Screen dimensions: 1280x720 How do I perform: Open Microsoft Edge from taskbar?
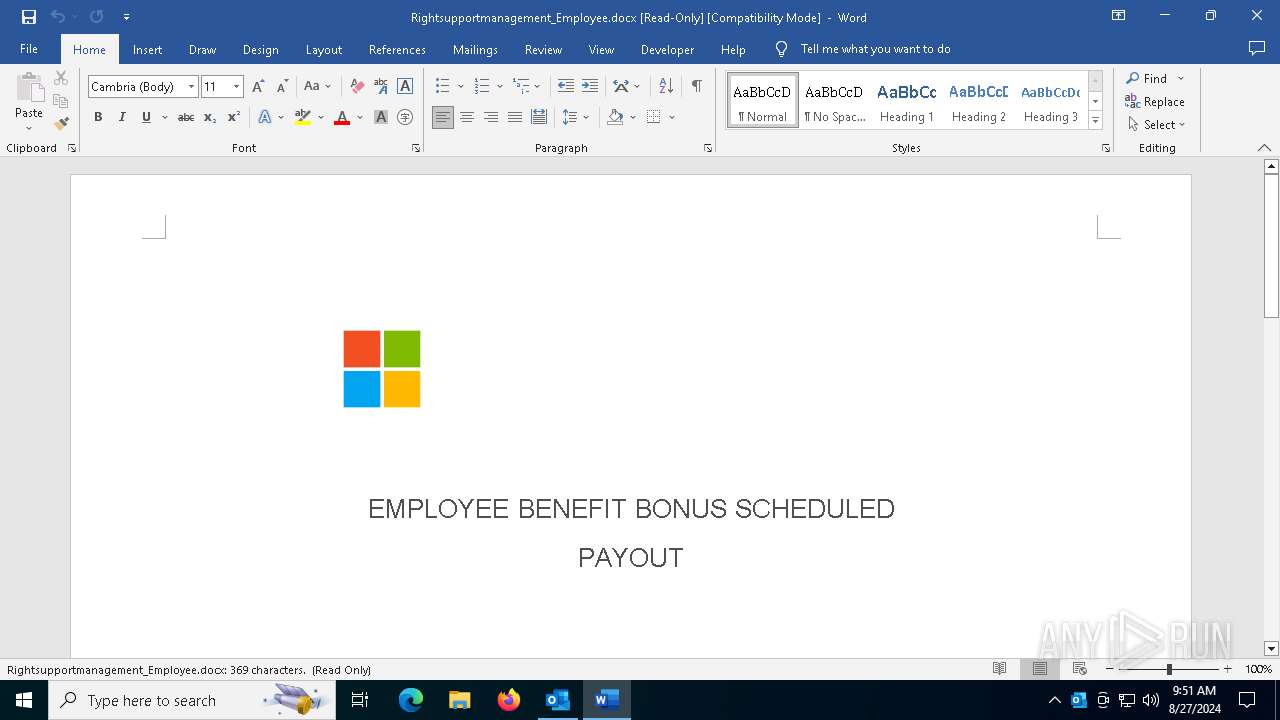(x=411, y=700)
